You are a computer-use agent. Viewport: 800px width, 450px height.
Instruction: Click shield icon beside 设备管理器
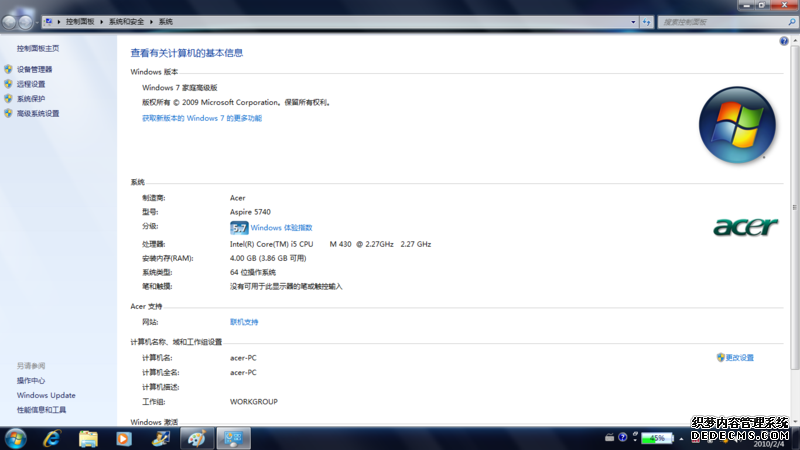(8, 69)
